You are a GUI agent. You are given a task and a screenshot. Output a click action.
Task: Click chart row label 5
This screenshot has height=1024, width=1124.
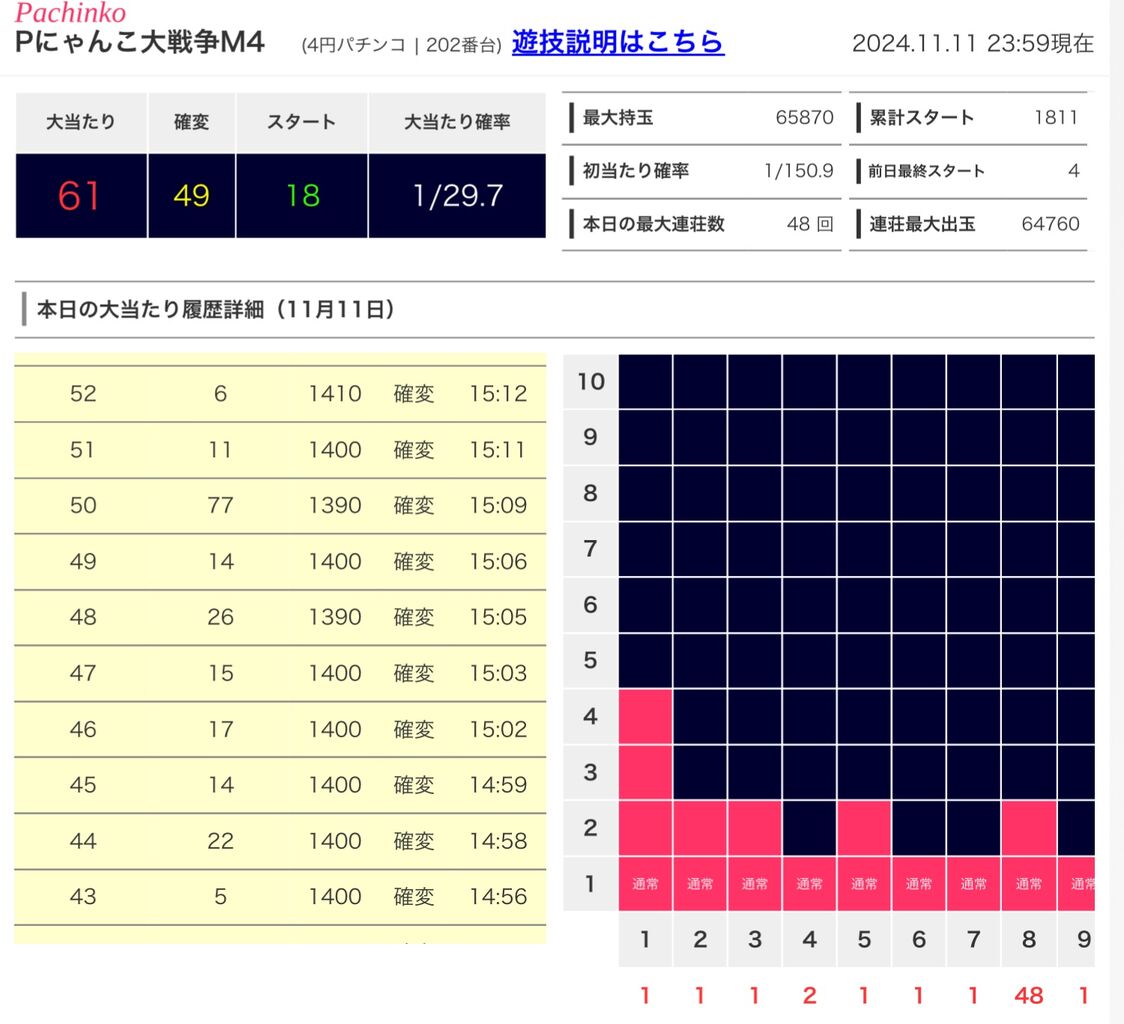(591, 660)
